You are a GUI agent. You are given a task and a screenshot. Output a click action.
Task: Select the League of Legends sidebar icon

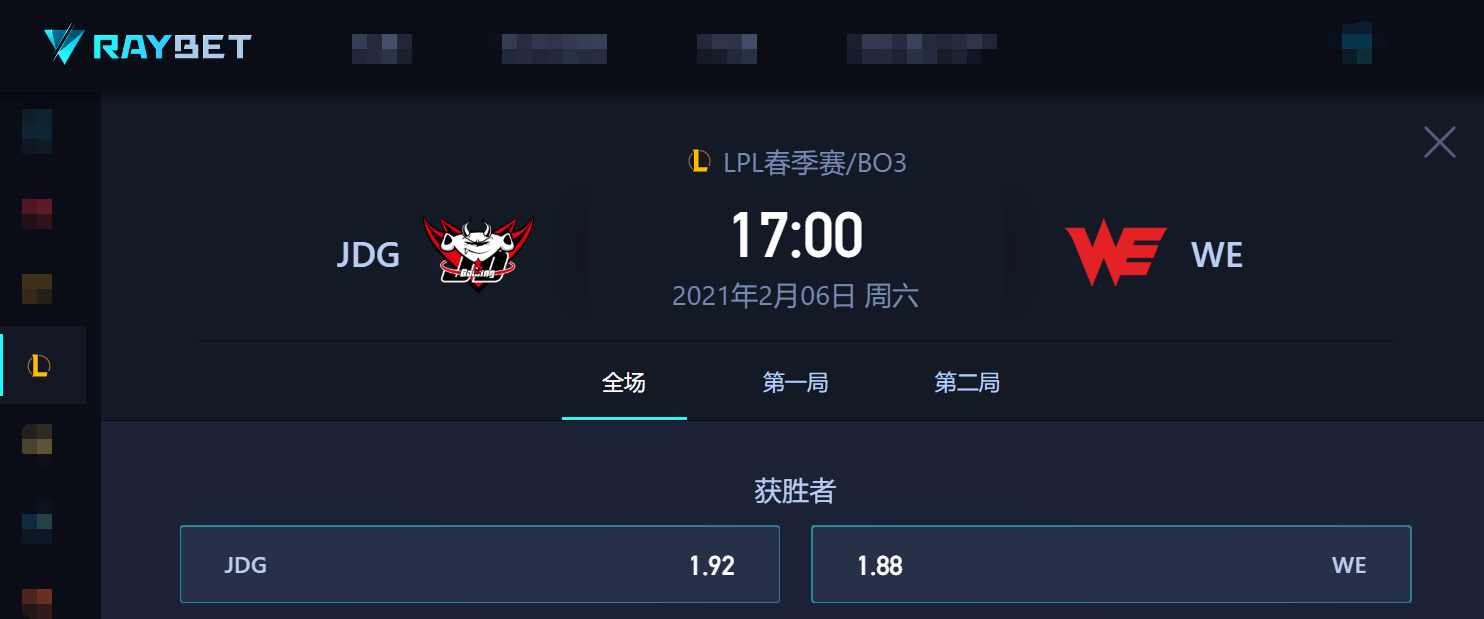click(x=39, y=366)
